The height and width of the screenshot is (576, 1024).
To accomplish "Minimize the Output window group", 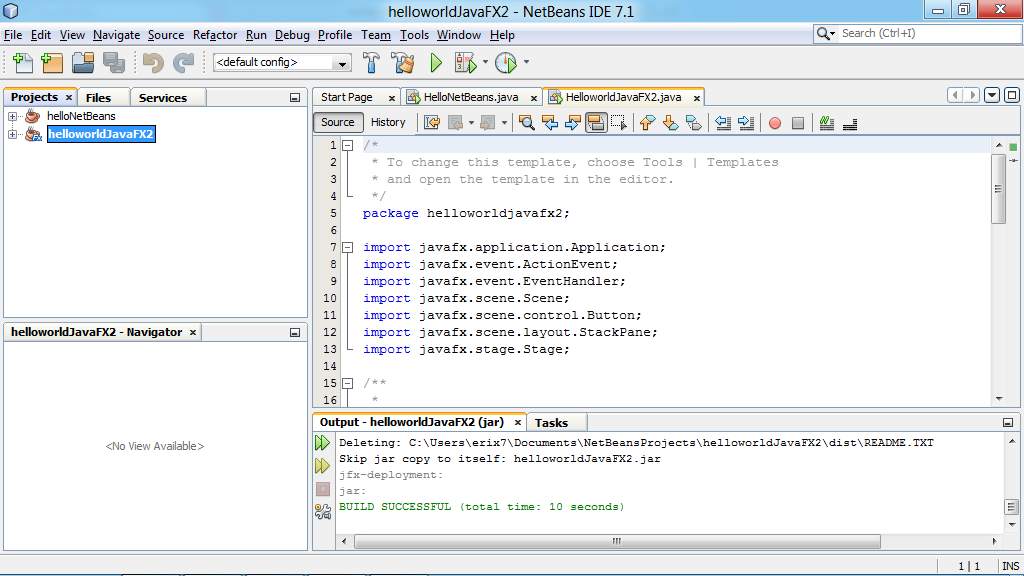I will (1008, 423).
